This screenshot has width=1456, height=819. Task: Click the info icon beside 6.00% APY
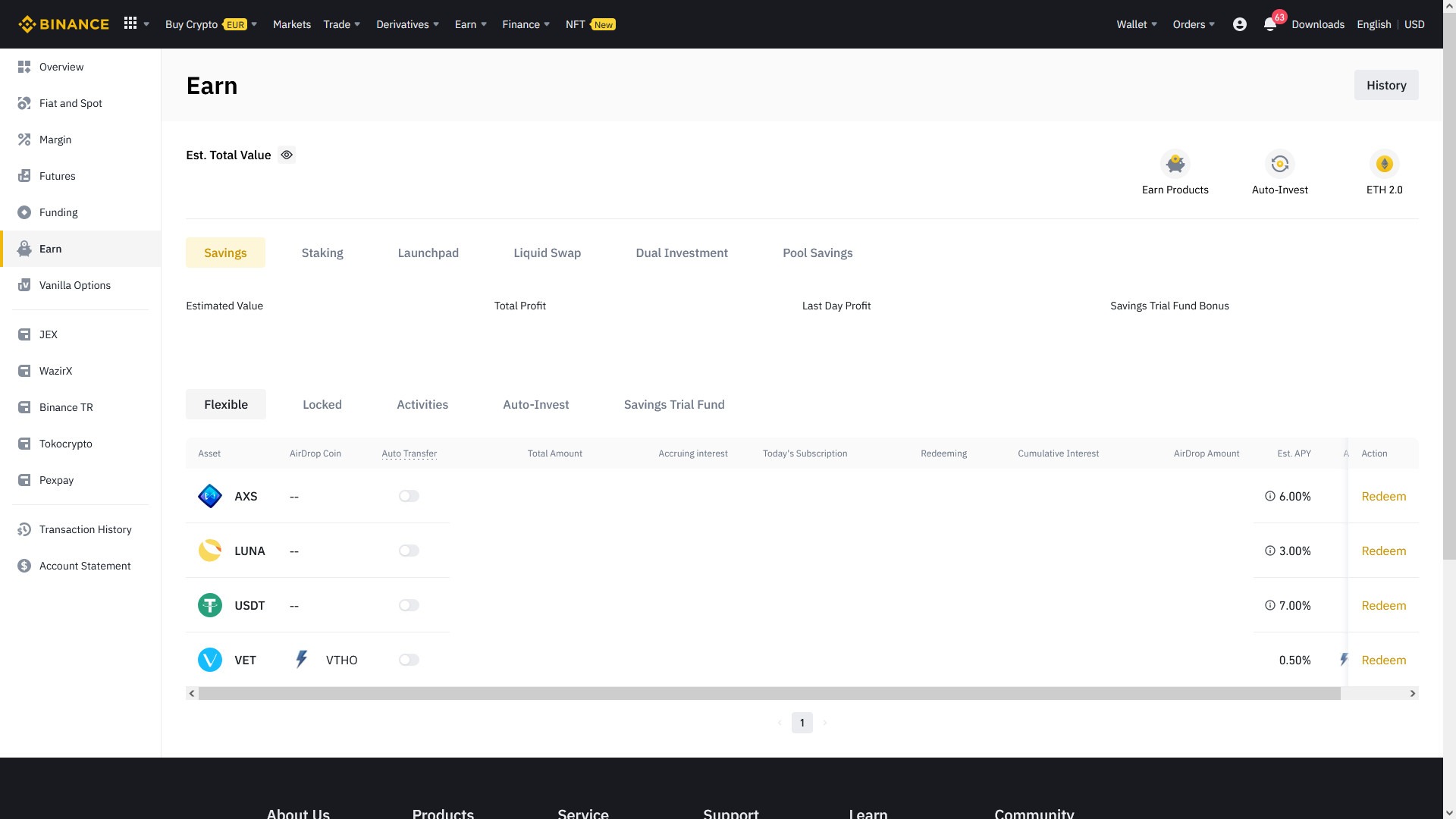[1270, 496]
